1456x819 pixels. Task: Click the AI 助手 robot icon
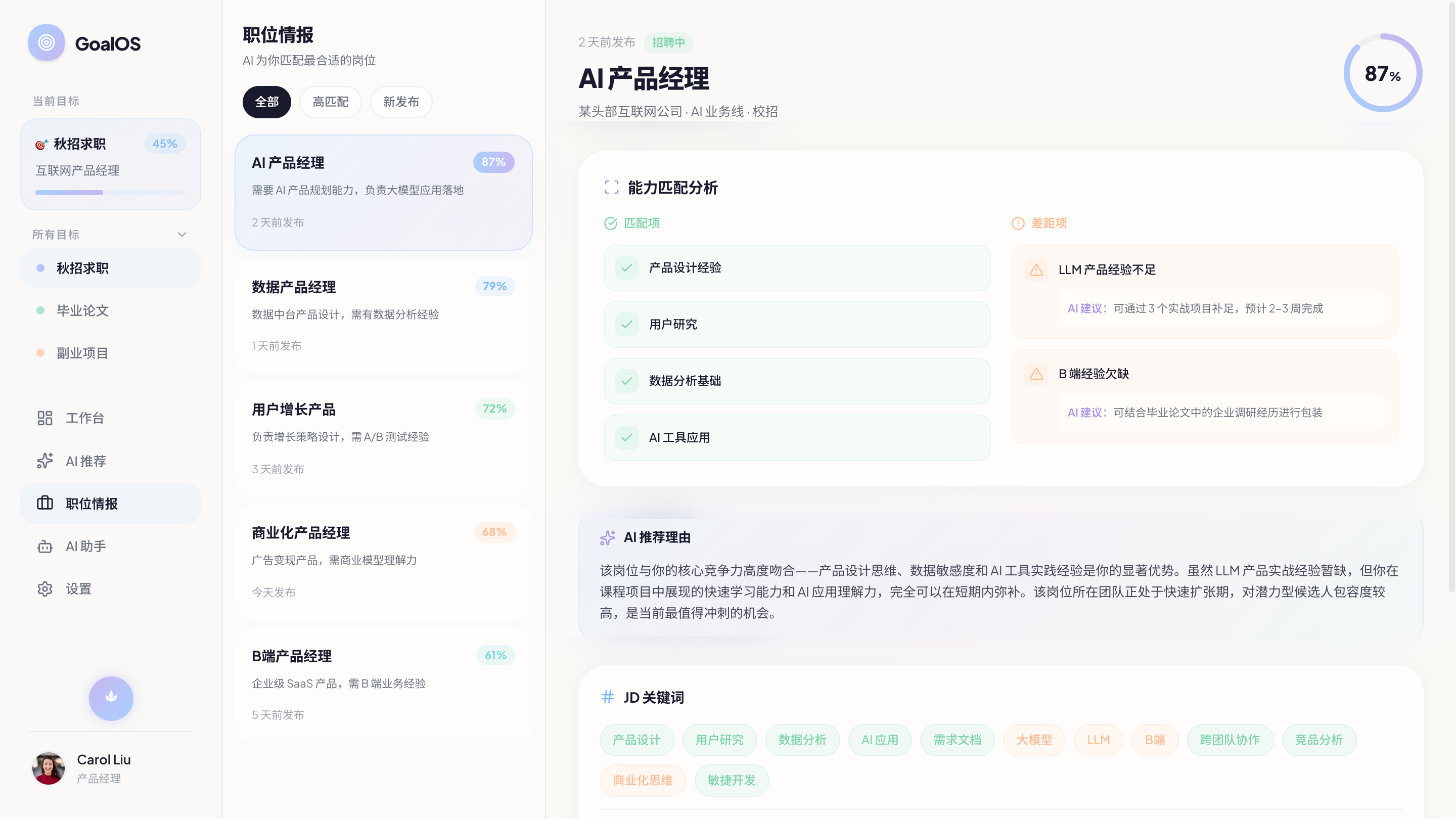(x=44, y=546)
